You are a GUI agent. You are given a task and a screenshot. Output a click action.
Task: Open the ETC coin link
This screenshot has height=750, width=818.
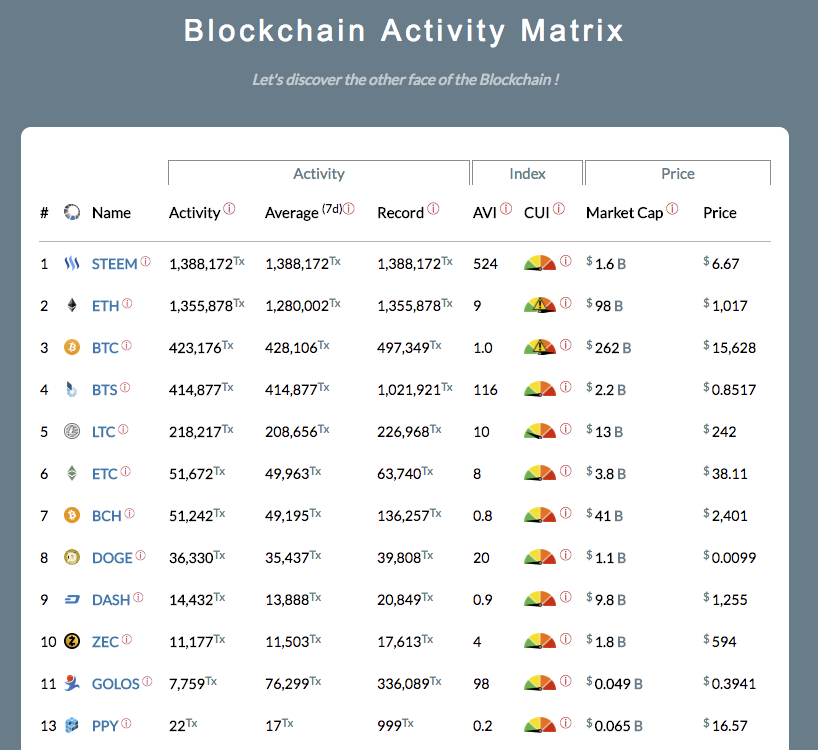tap(105, 474)
